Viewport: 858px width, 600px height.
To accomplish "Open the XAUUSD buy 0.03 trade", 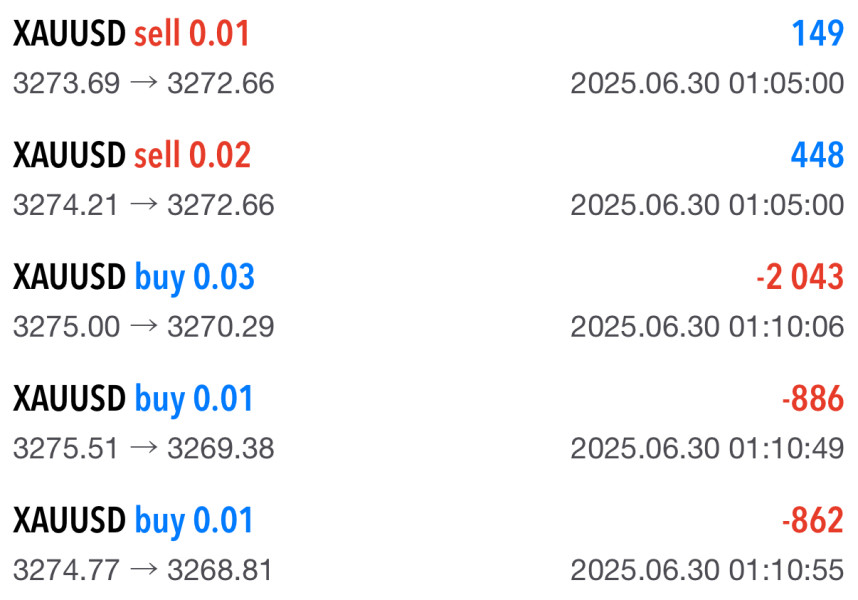I will [133, 278].
